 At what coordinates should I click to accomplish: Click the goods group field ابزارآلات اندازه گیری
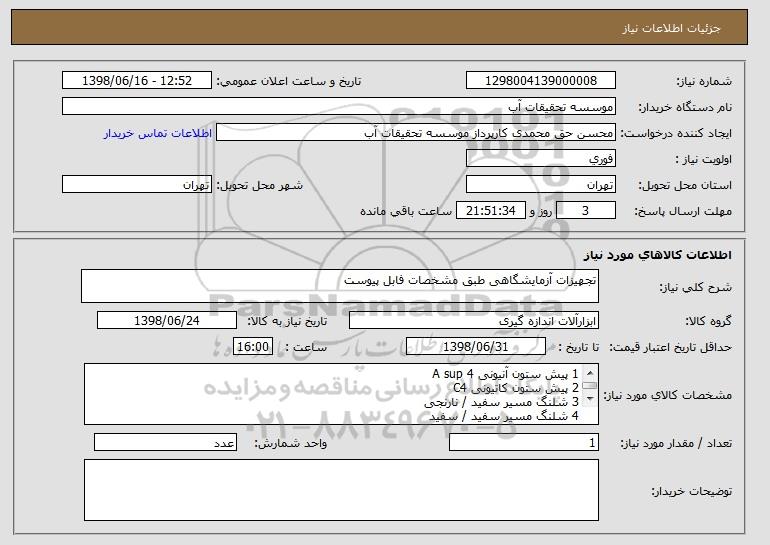474,321
